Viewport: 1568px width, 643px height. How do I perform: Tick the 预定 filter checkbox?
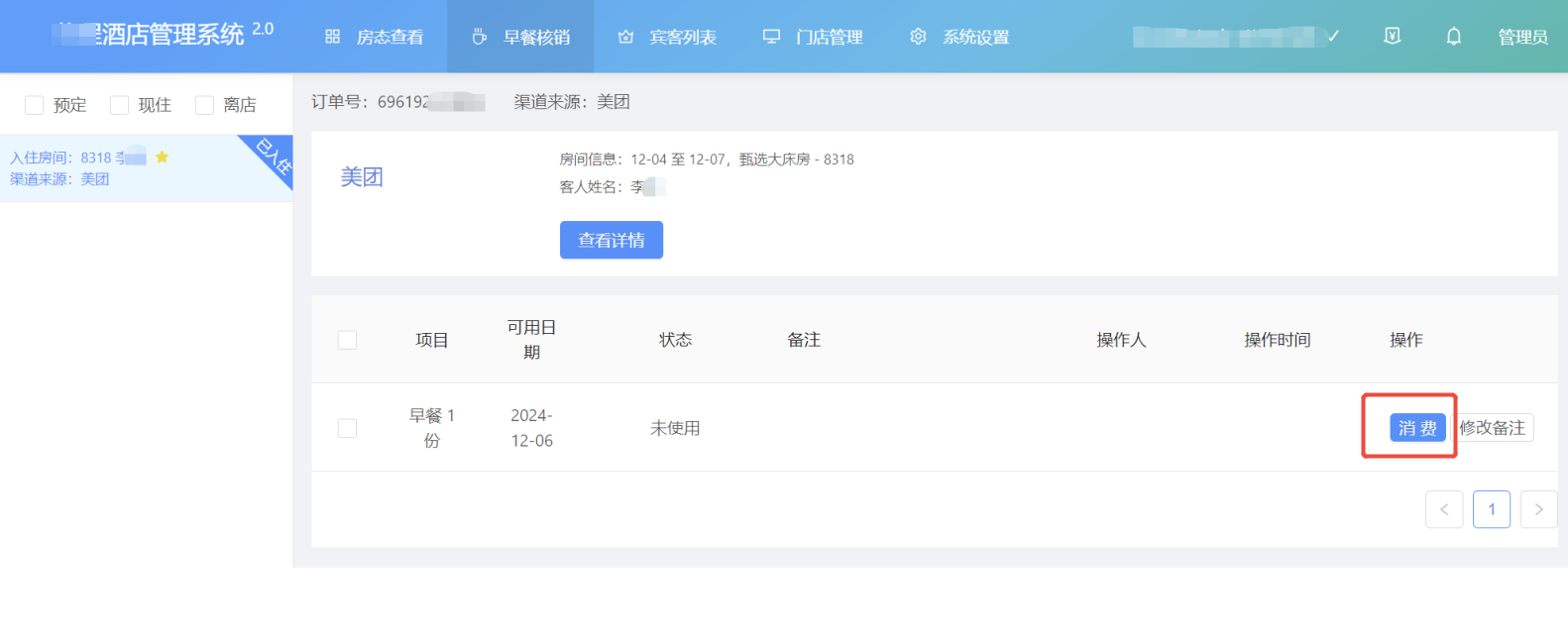tap(35, 105)
